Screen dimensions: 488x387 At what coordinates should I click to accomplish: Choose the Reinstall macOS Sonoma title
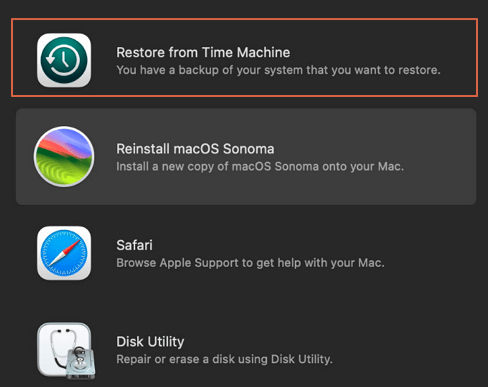(x=195, y=149)
